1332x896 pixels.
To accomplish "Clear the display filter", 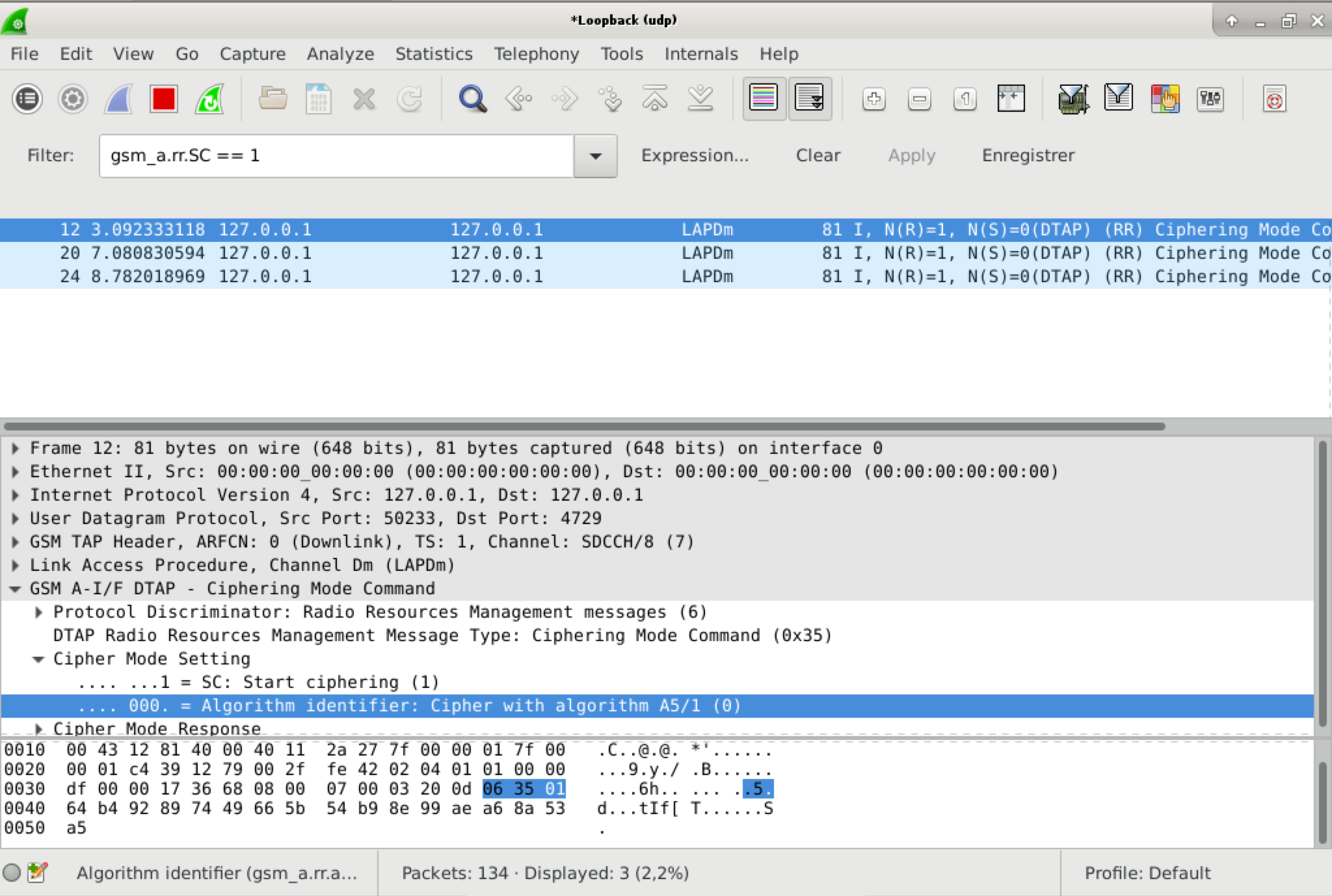I will 818,155.
